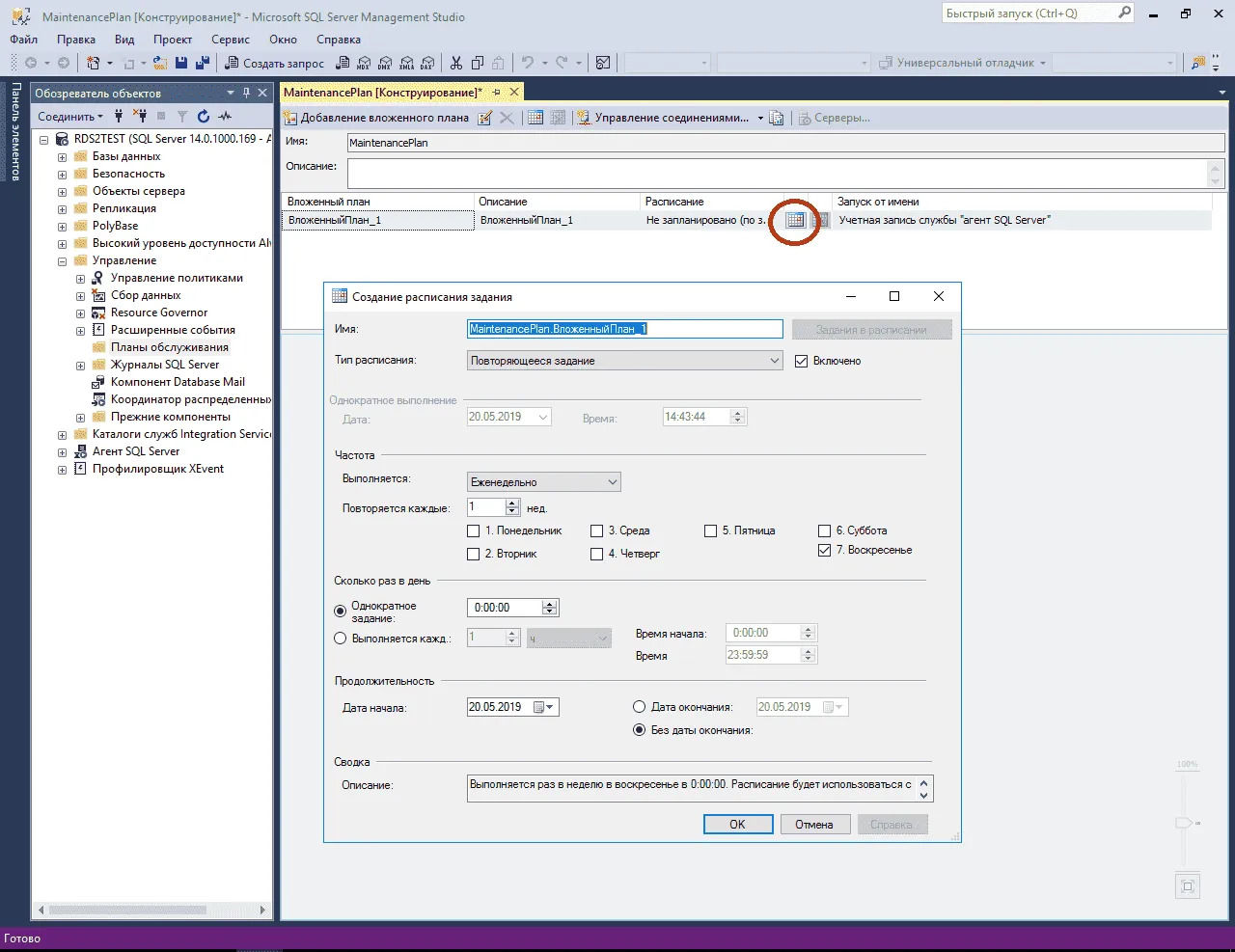The height and width of the screenshot is (952, 1235).
Task: Click the Add Subplan icon in designer toolbar
Action: click(289, 118)
